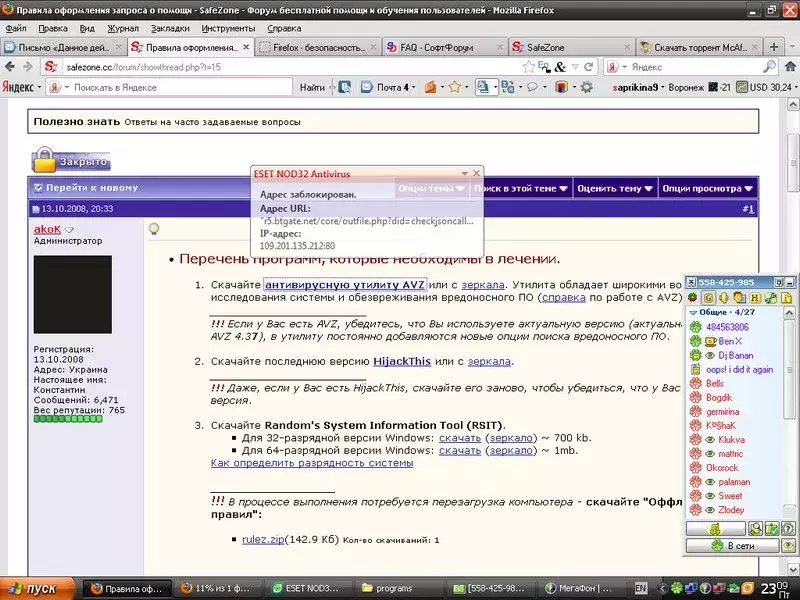The image size is (800, 600).
Task: Click the akoK avatar image
Action: [72, 294]
